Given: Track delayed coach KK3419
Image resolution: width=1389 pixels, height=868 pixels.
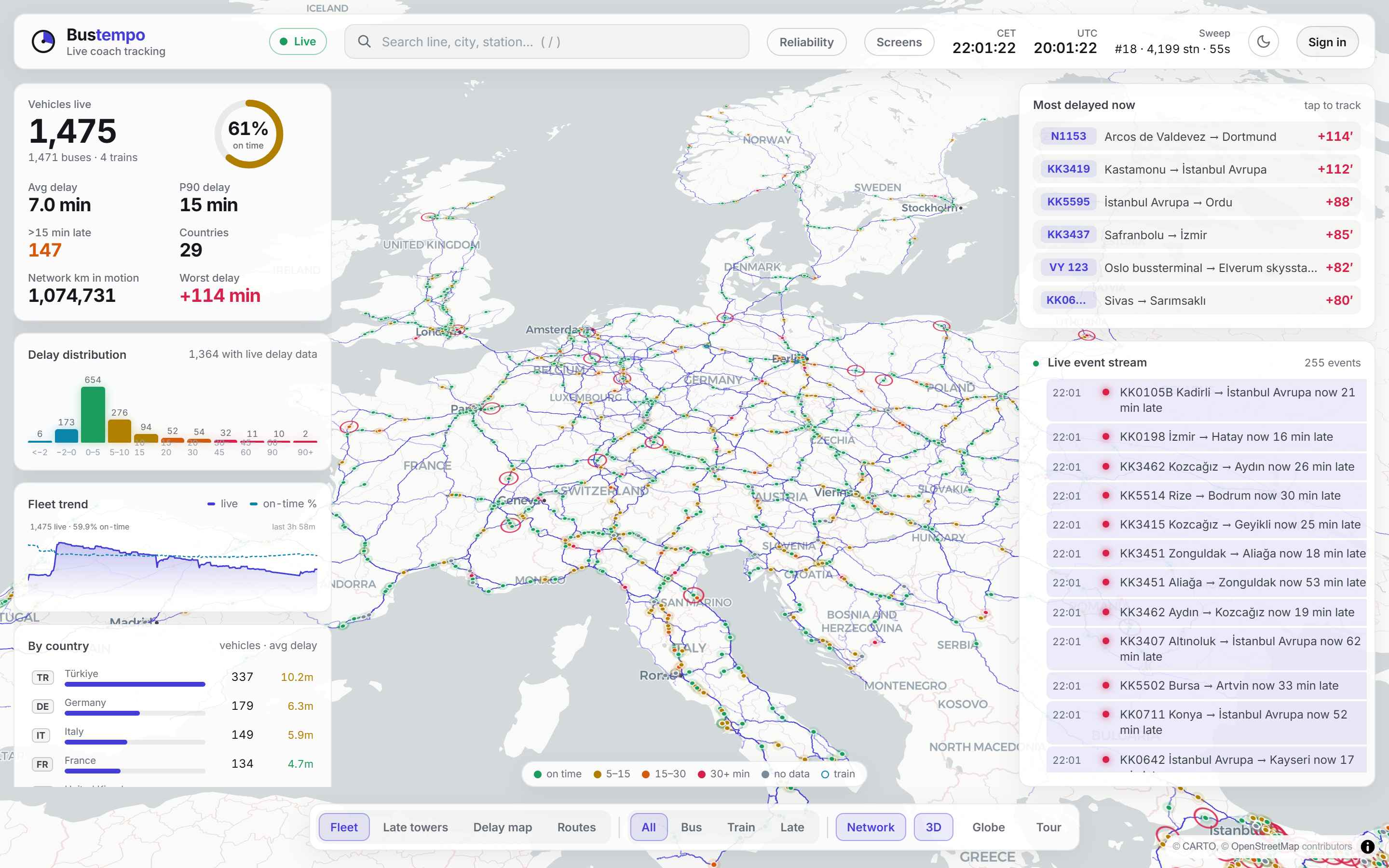Looking at the screenshot, I should click(1197, 169).
